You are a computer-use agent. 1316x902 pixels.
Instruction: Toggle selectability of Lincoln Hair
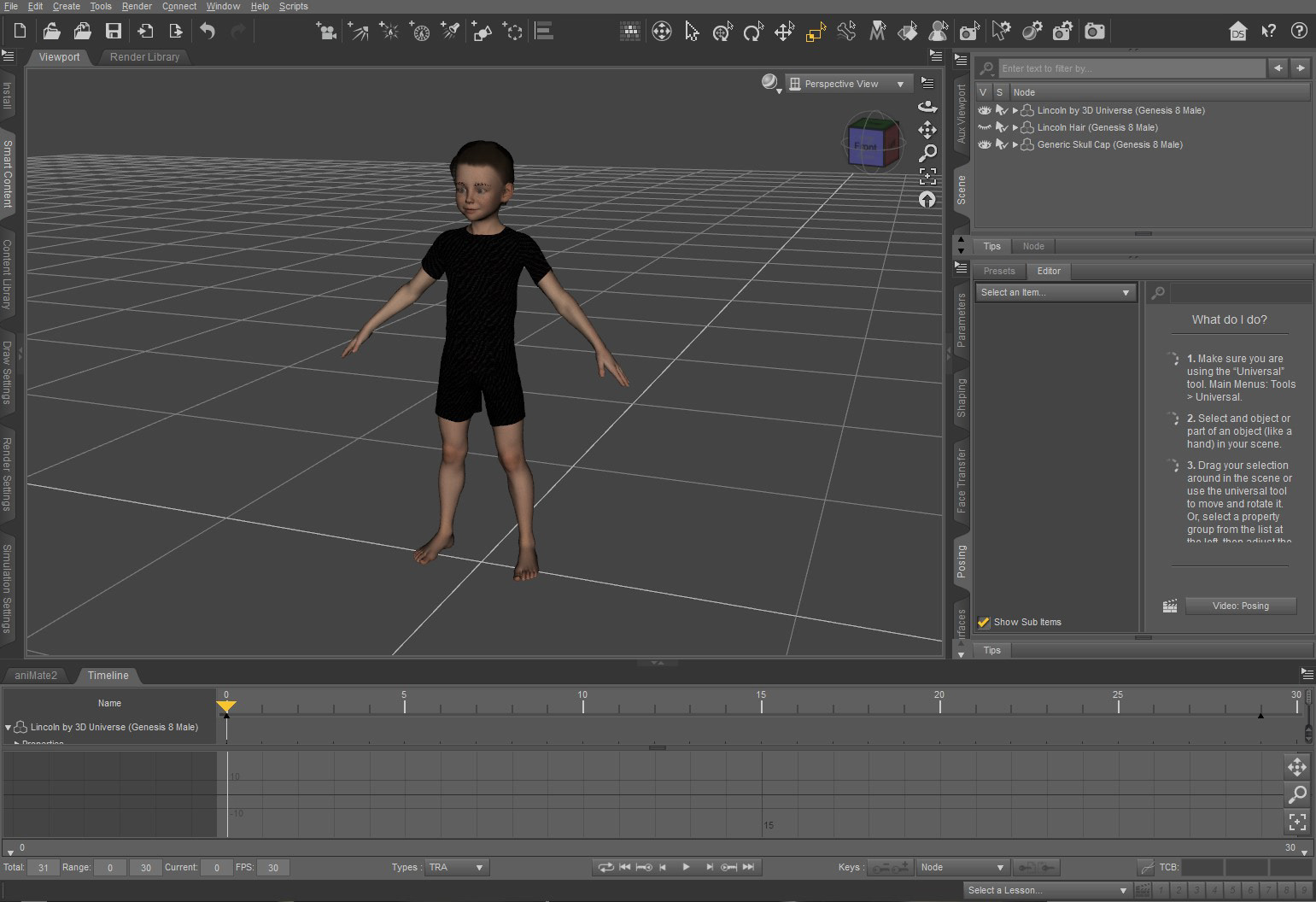[x=1002, y=127]
